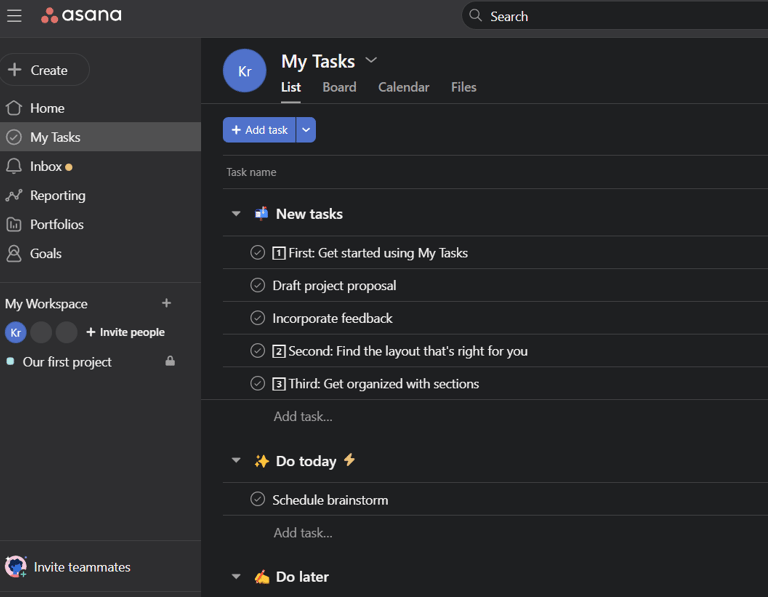This screenshot has width=768, height=597.
Task: Open Reporting in the sidebar
Action: coord(100,195)
